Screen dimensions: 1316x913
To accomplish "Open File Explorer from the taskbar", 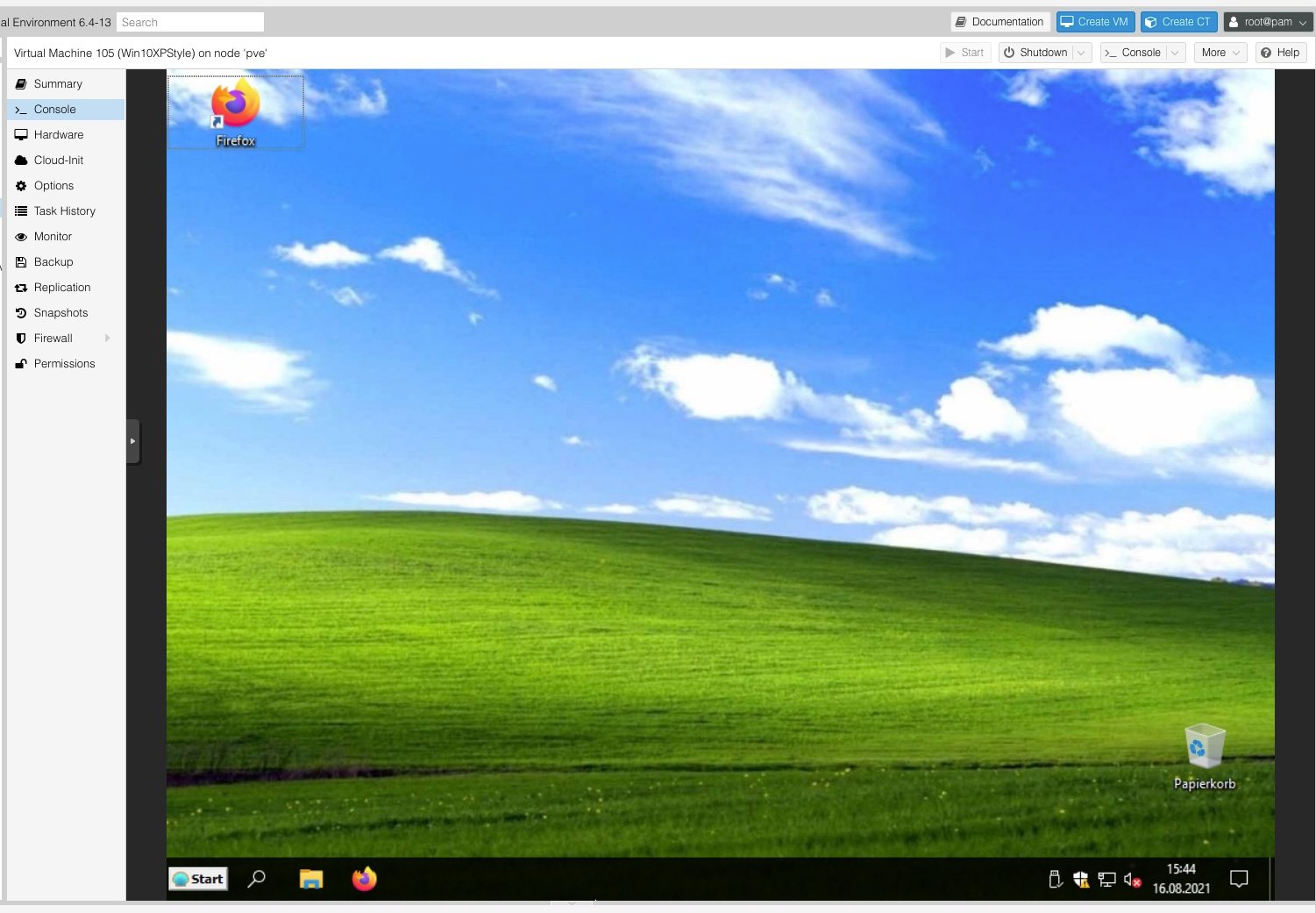I will (311, 879).
